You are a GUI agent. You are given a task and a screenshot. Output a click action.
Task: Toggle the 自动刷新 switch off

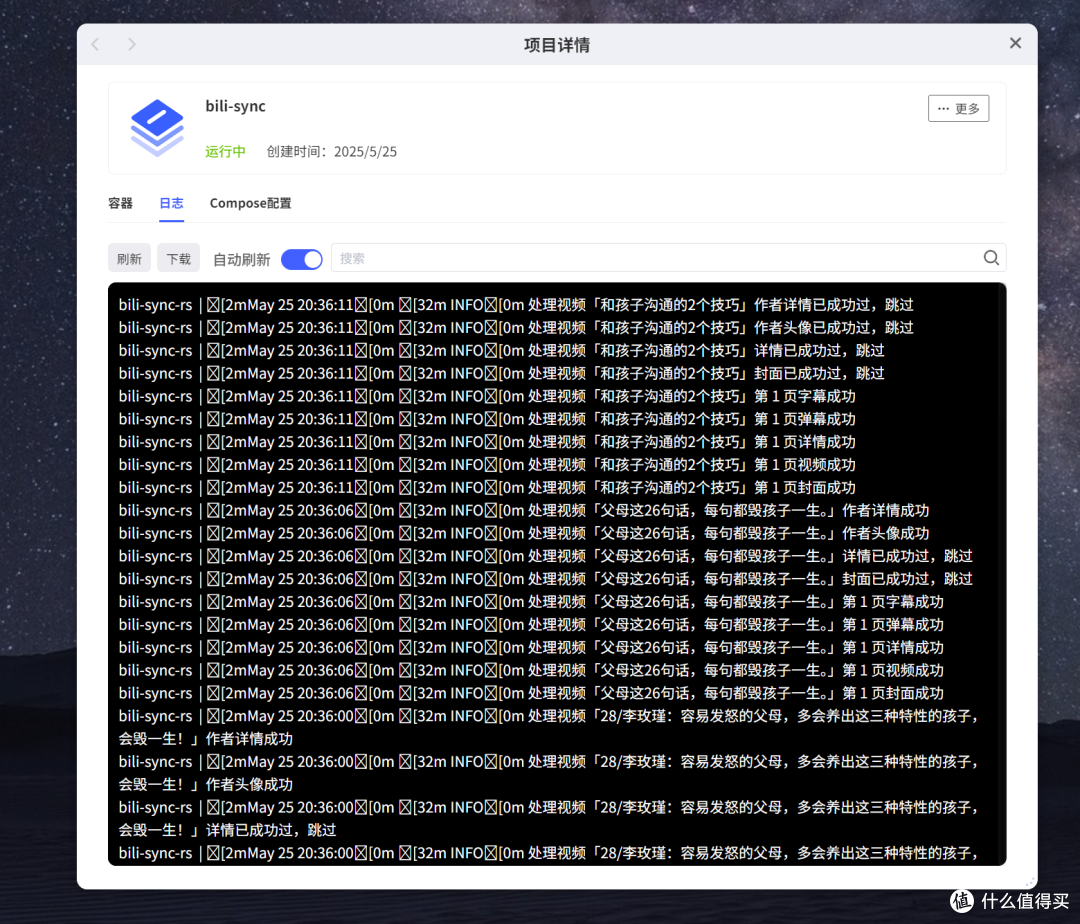(302, 260)
